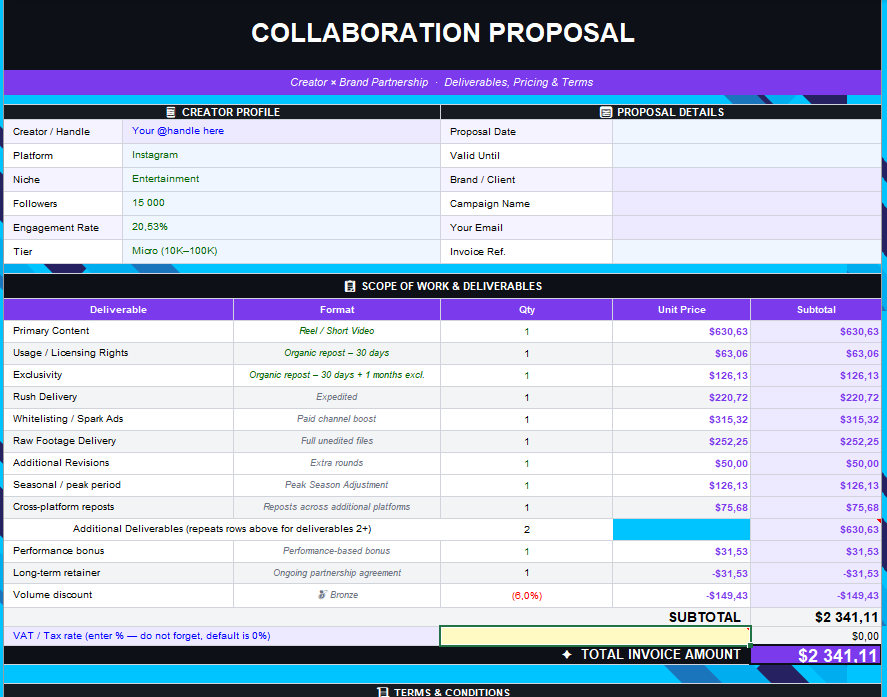This screenshot has width=887, height=697.
Task: Select the 'Organic repost – 30 days' format cell
Action: pyautogui.click(x=337, y=353)
